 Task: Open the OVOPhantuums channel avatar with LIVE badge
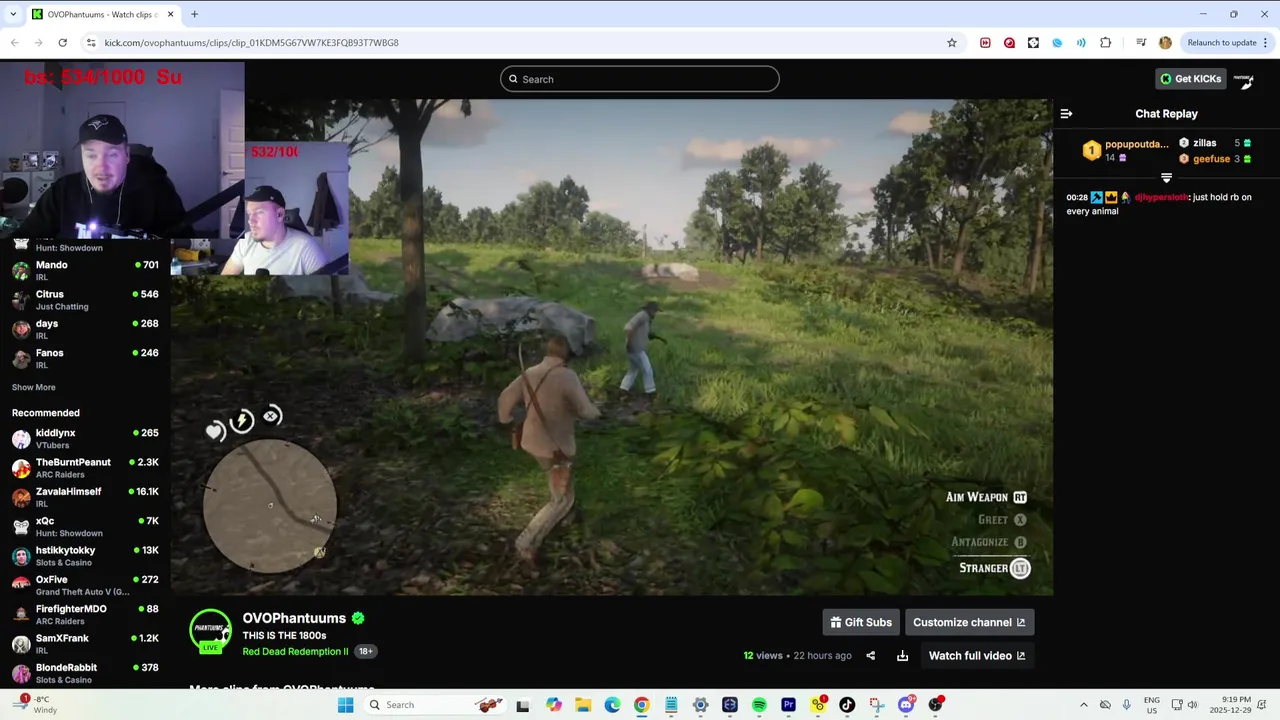(210, 631)
